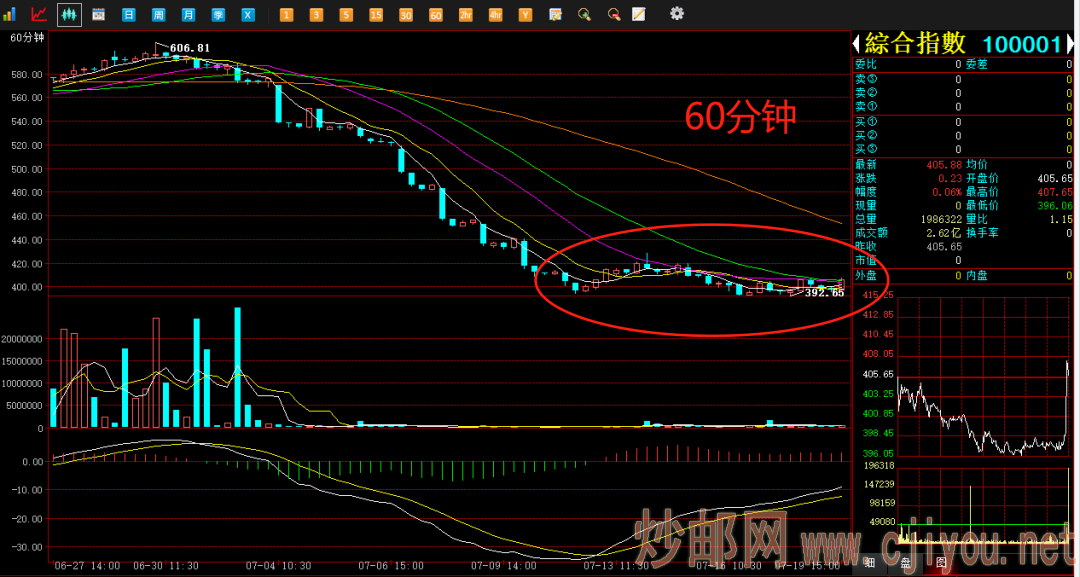Click the 60分钟 period label top-left
The image size is (1080, 577).
[27, 38]
